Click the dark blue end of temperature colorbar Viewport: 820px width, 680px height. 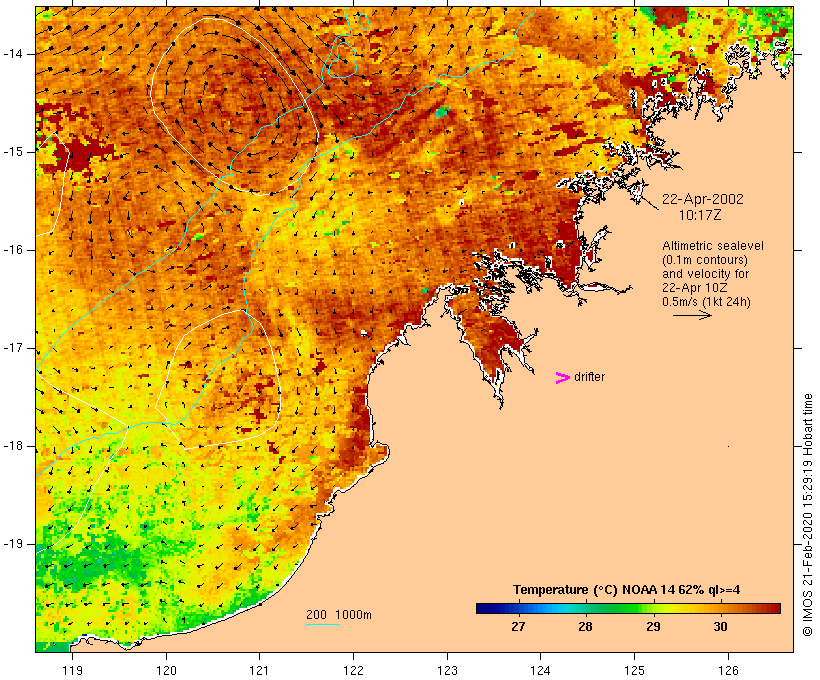tap(486, 608)
